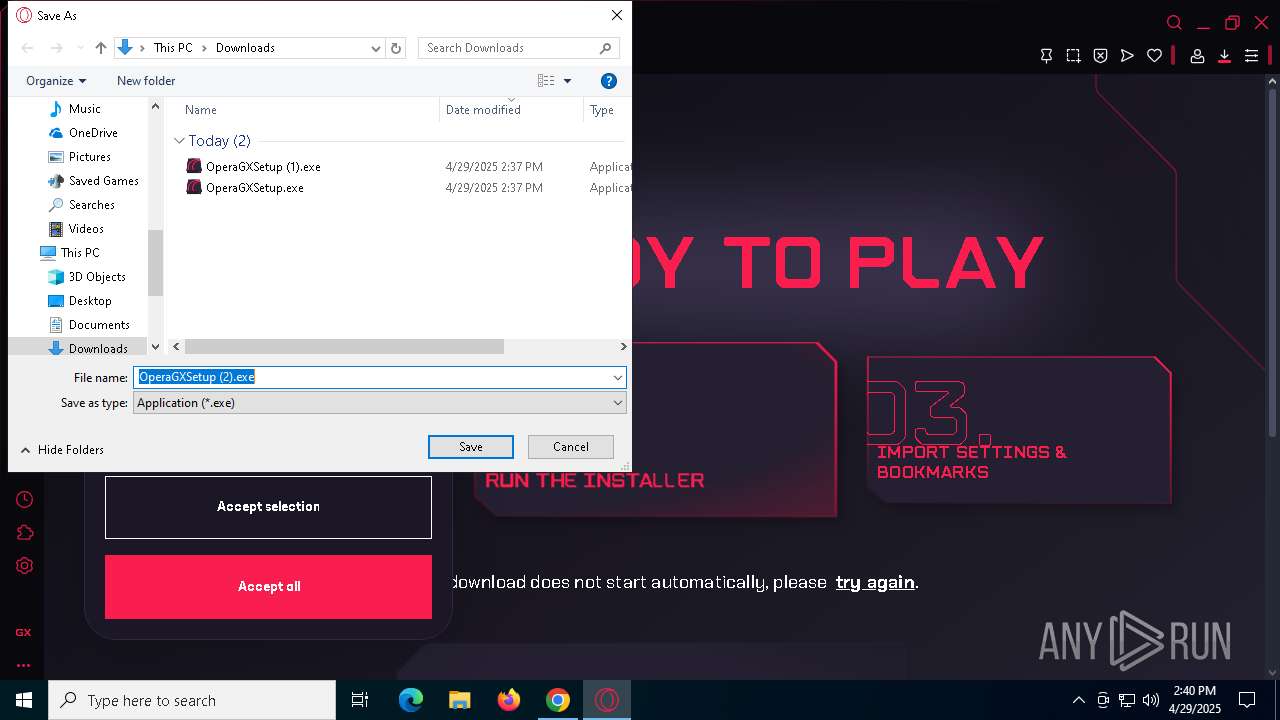Open the player send arrow icon
The image size is (1280, 720).
[1127, 56]
